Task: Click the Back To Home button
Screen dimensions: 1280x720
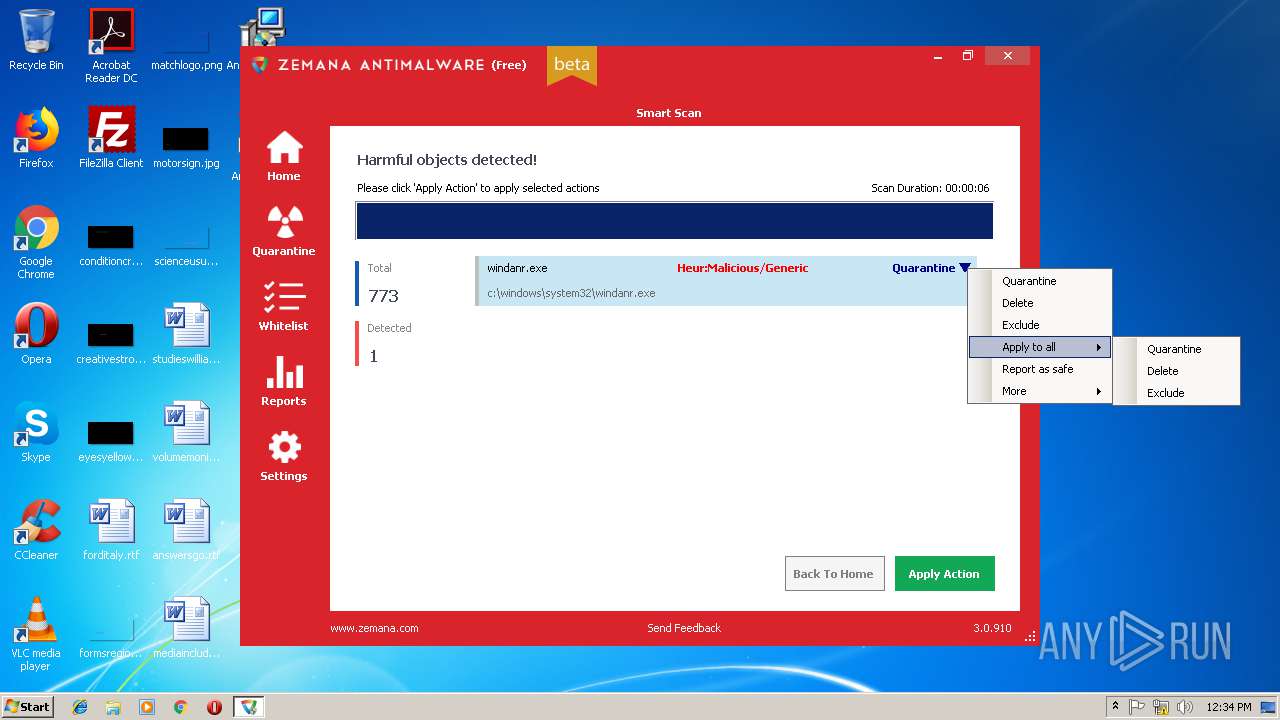Action: point(834,574)
